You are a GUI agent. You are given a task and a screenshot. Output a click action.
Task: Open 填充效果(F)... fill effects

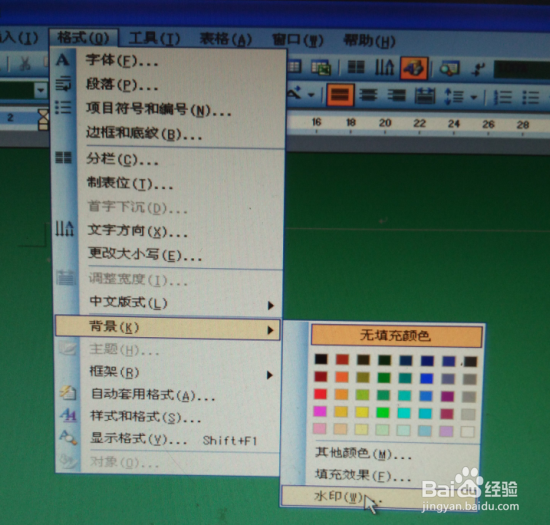(x=363, y=476)
